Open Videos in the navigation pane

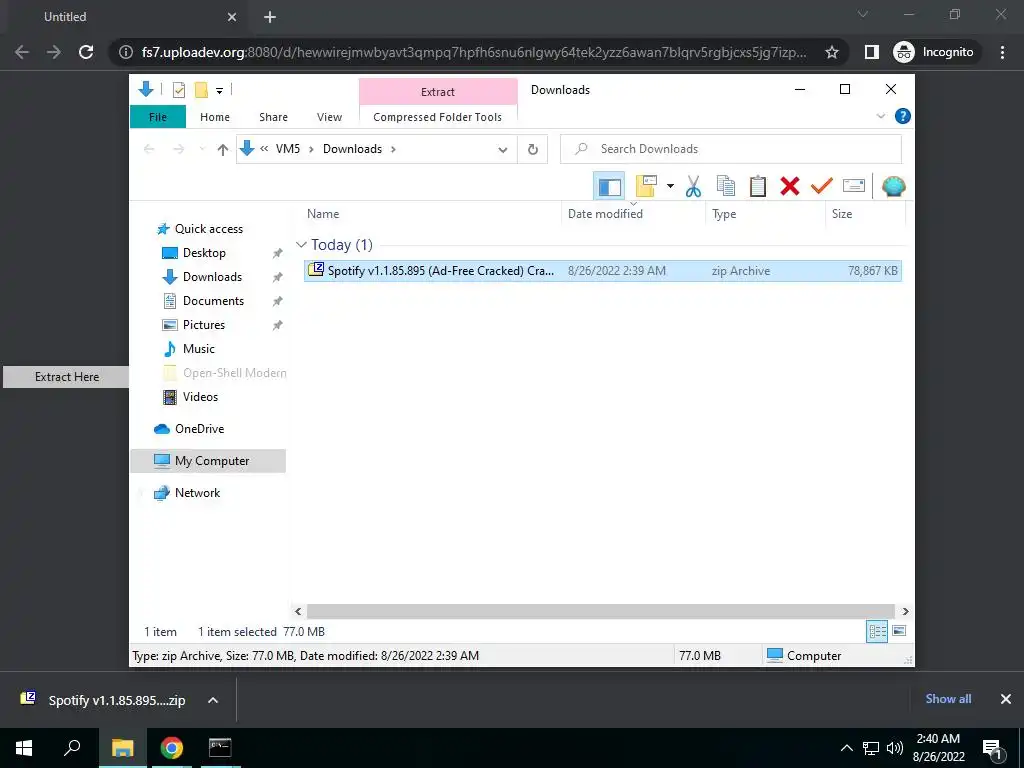click(200, 397)
